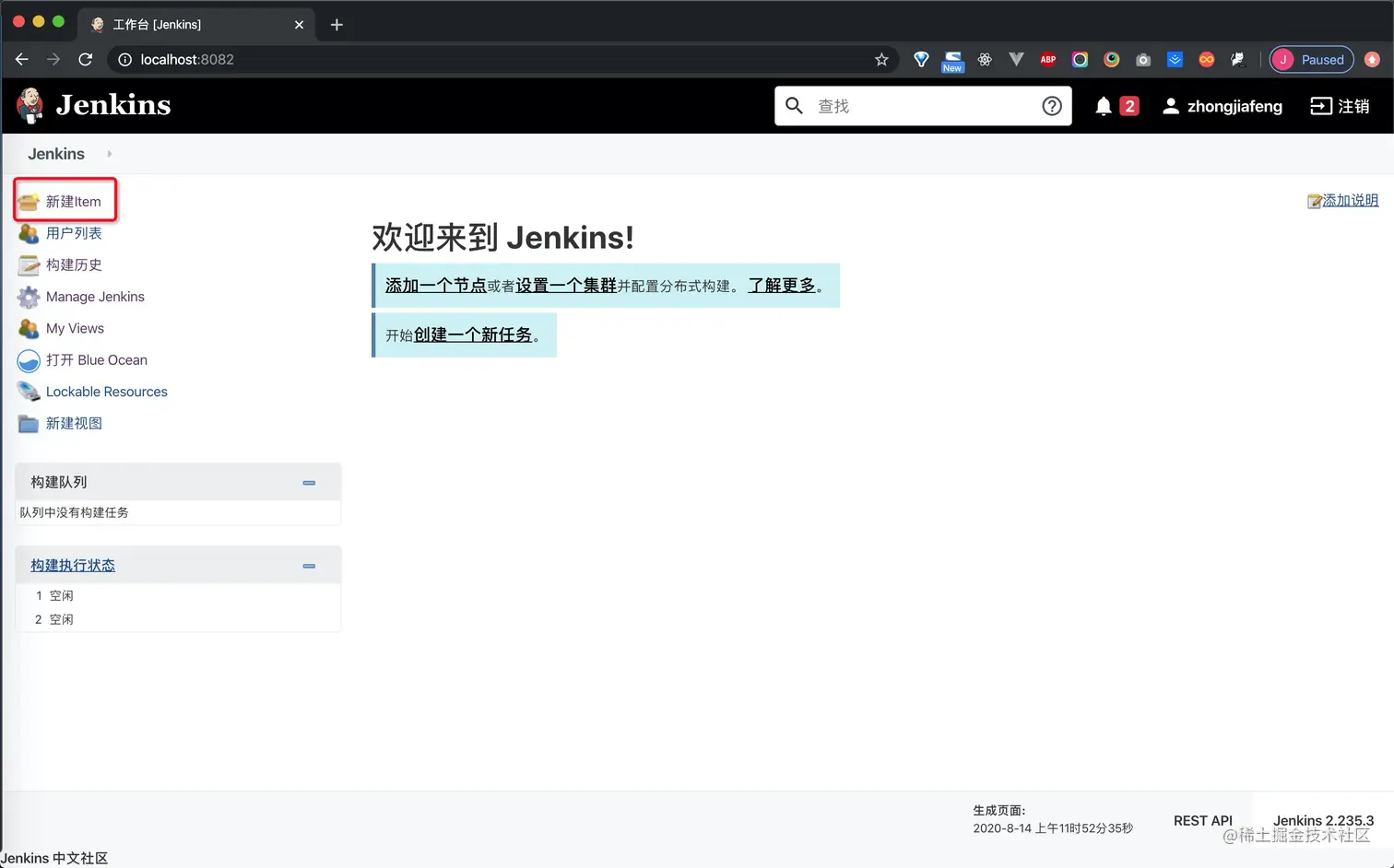Screen dimensions: 1394x868
Task: Click the 添加说明 notepad edit icon
Action: 1315,201
